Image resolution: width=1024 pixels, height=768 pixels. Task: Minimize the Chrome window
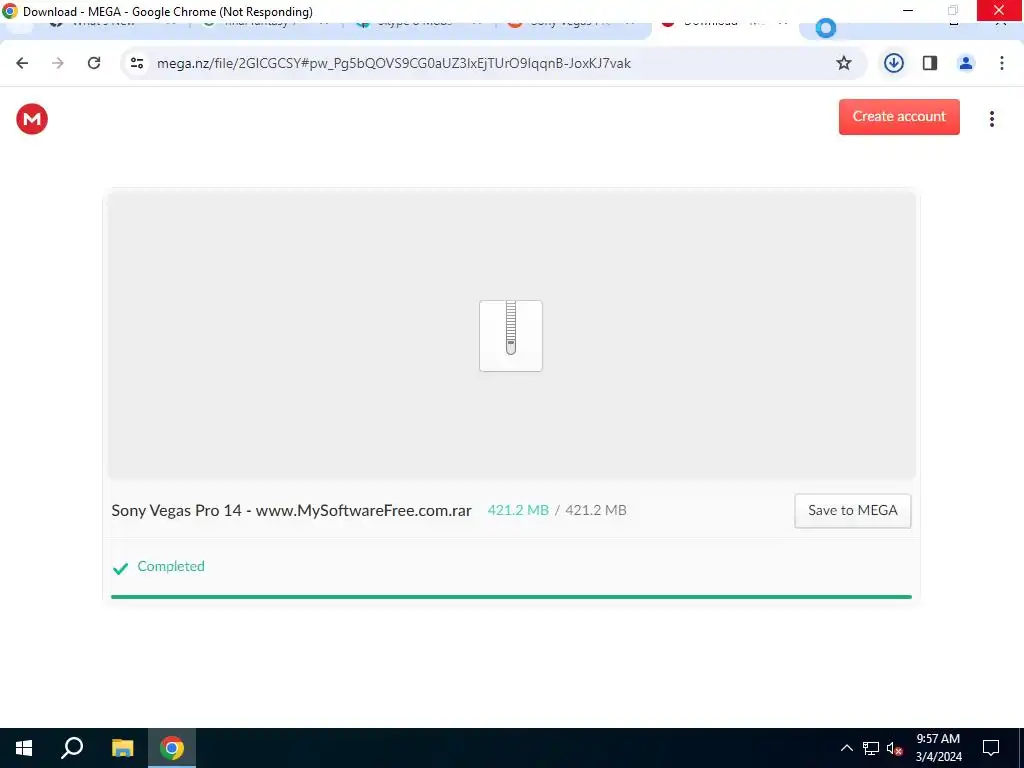pyautogui.click(x=908, y=10)
